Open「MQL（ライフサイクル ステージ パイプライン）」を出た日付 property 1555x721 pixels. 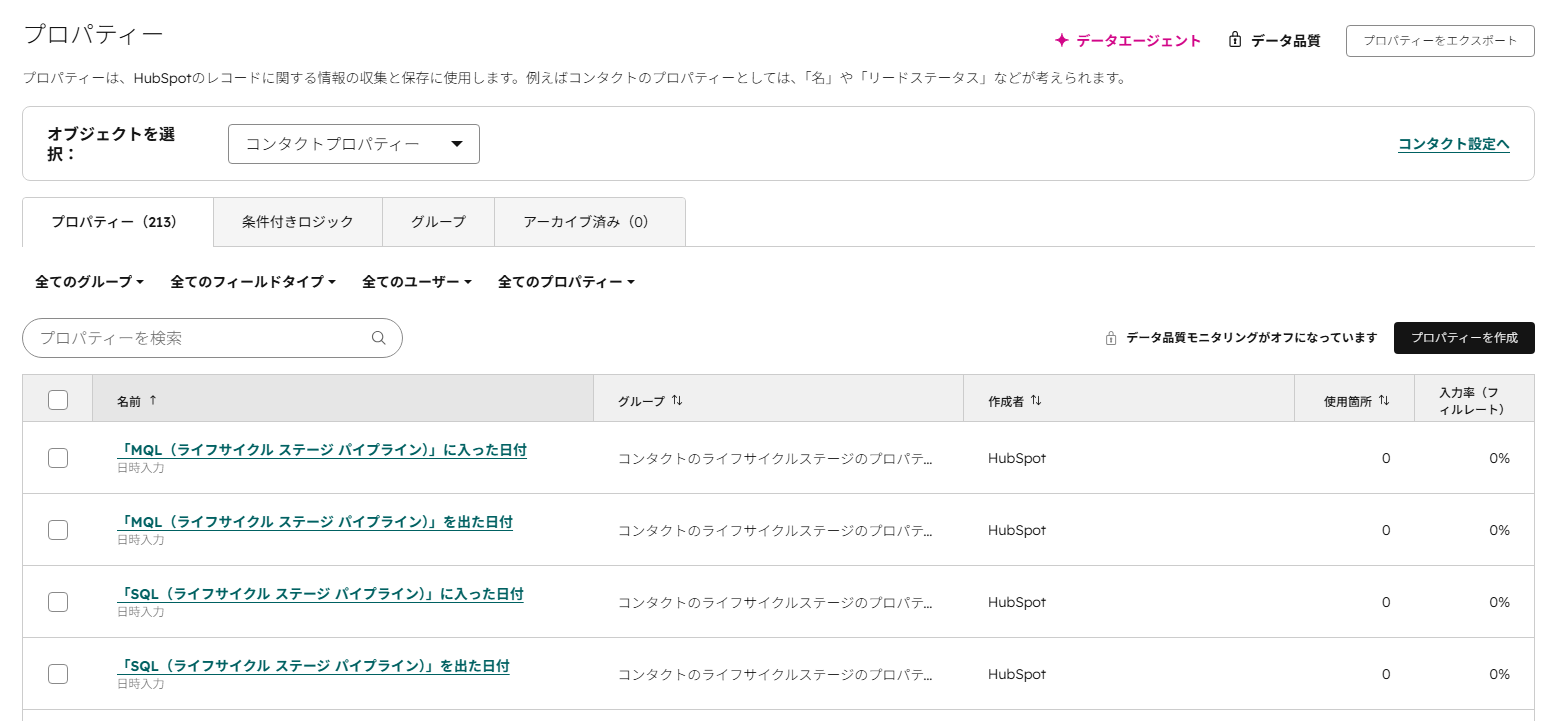(315, 522)
